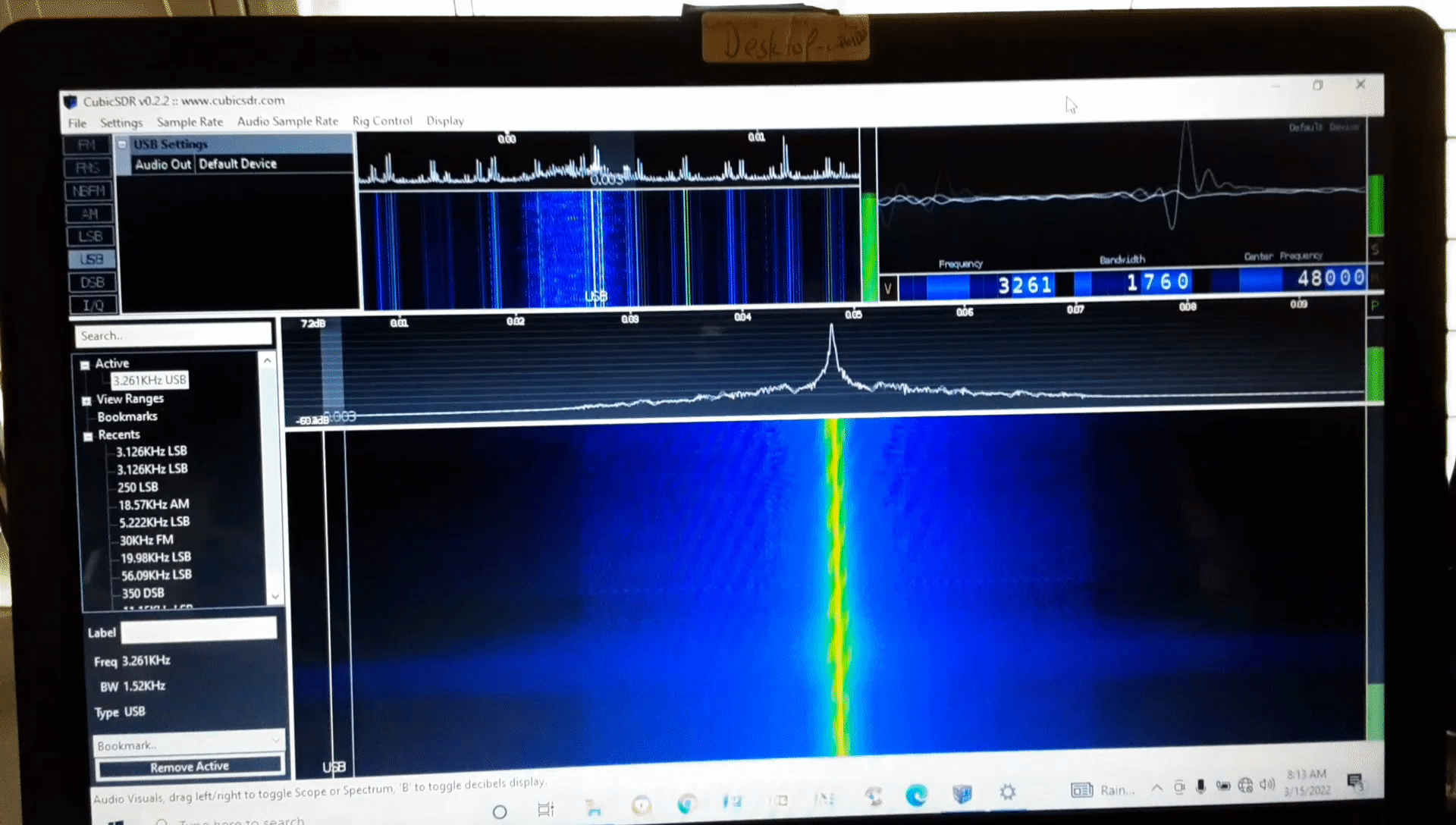Click the Audio Out Default Device setting
Screen dimensions: 1456x825
(237, 164)
